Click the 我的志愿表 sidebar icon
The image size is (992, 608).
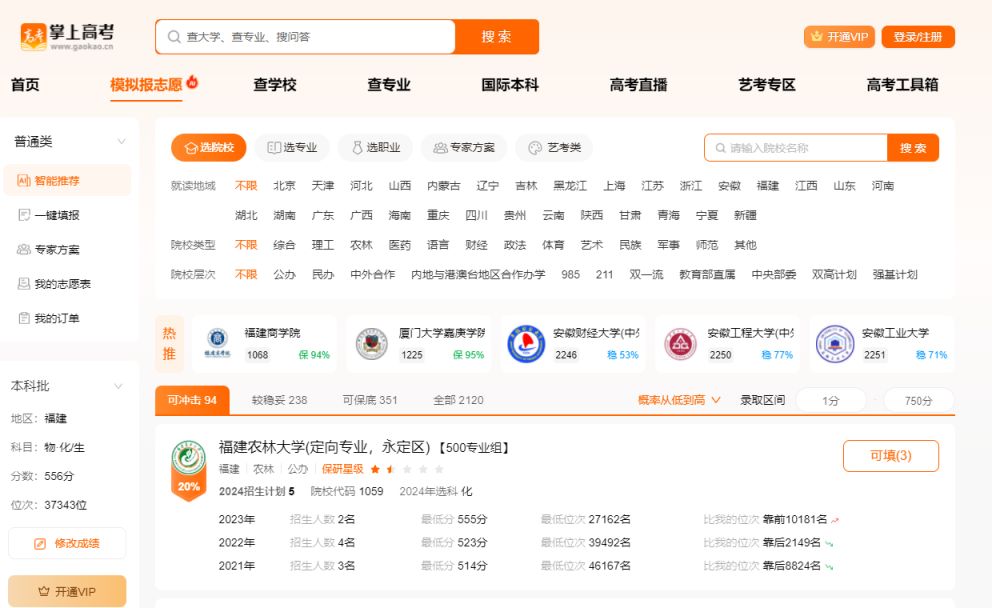point(24,283)
